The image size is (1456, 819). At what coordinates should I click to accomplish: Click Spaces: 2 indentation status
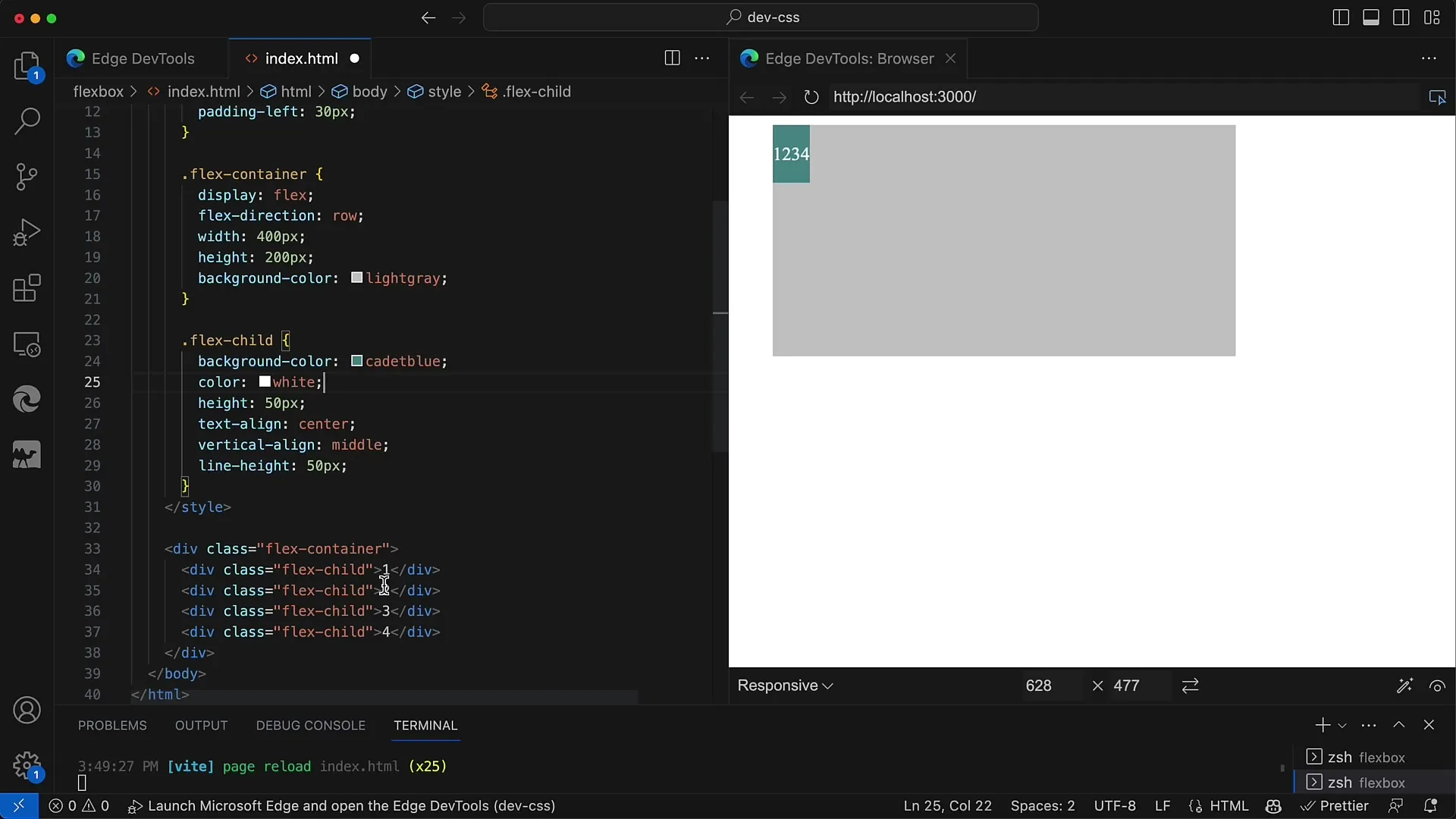pyautogui.click(x=1043, y=806)
